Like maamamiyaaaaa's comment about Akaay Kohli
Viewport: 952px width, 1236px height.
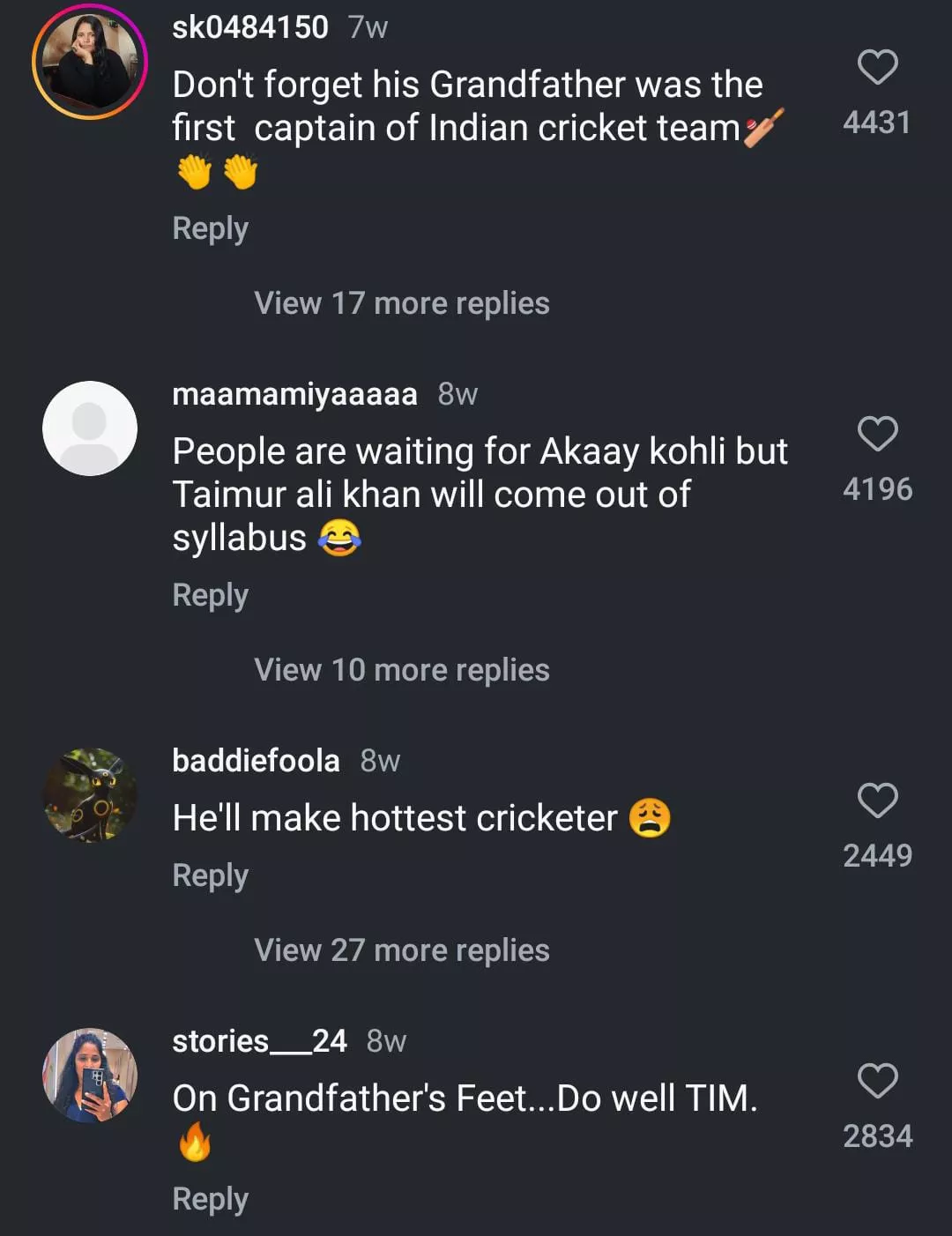(x=877, y=434)
